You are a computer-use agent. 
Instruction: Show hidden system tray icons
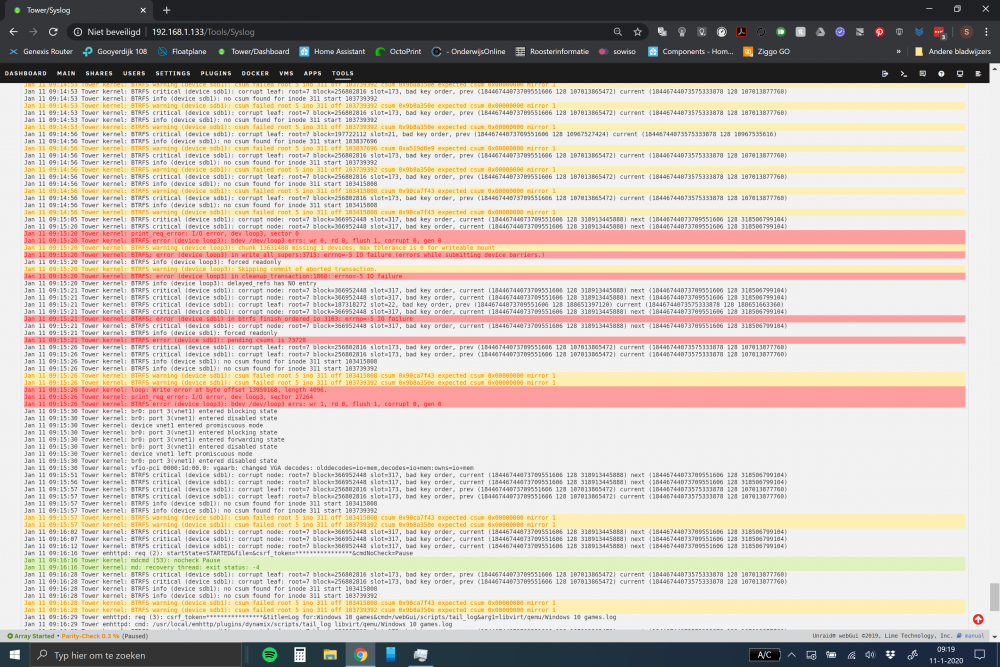(x=791, y=655)
